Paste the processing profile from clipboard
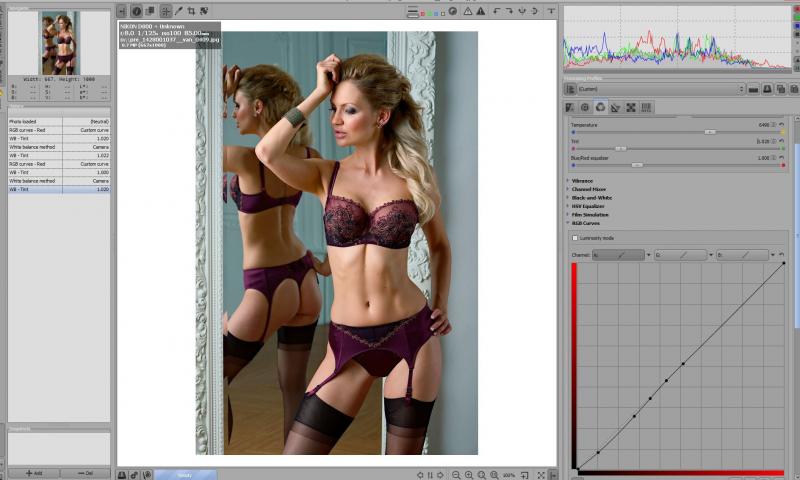Image resolution: width=800 pixels, height=480 pixels. [794, 89]
